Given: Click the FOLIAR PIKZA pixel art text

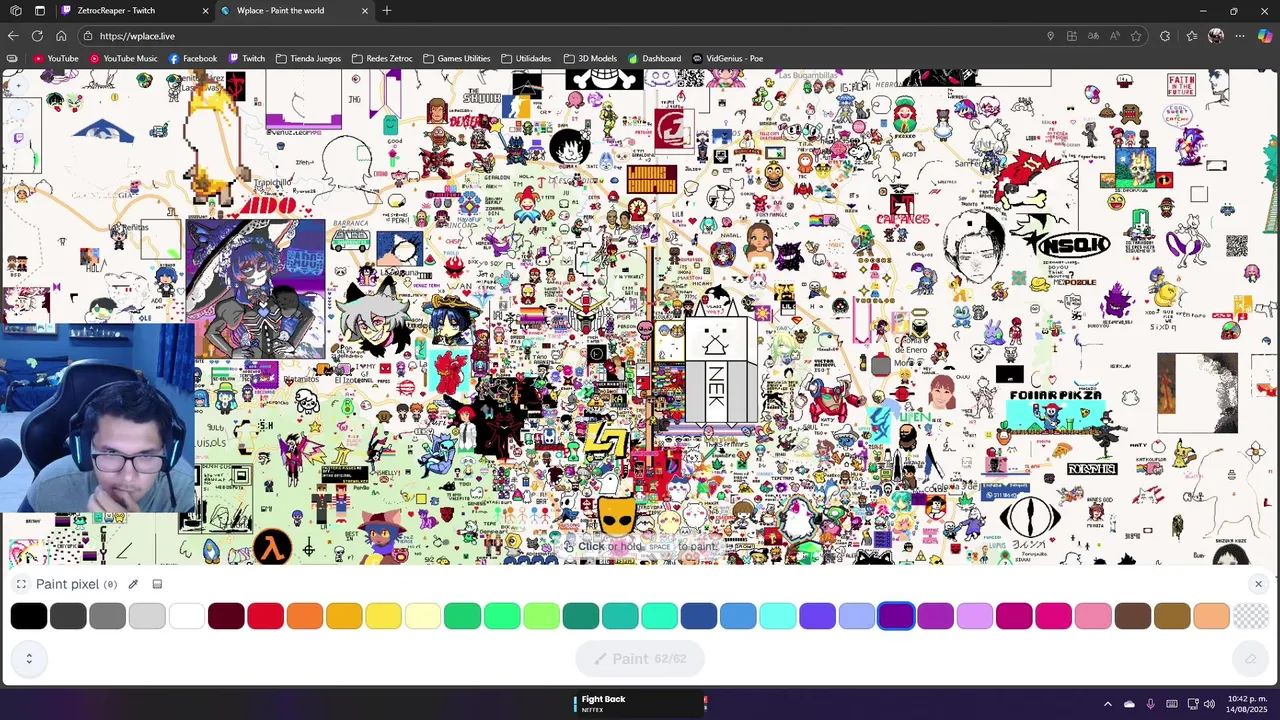Looking at the screenshot, I should [1056, 396].
